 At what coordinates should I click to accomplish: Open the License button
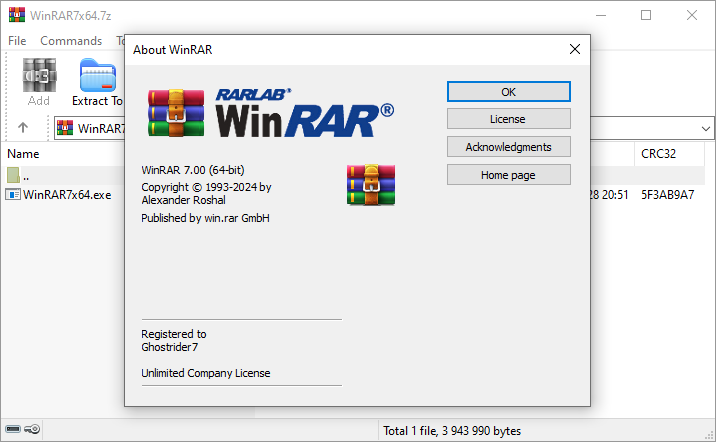(x=509, y=119)
